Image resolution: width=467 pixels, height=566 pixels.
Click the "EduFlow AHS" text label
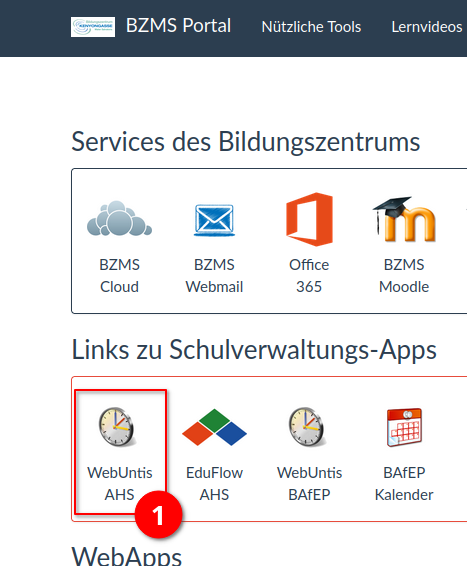coord(214,484)
